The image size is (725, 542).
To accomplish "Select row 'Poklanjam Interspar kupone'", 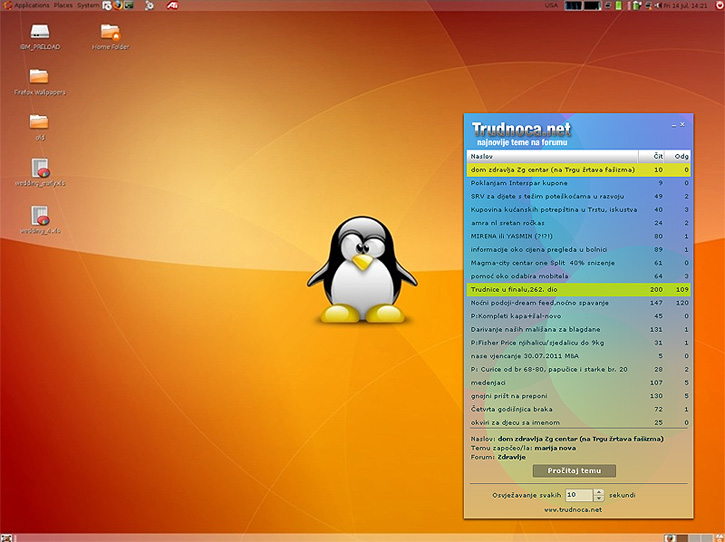I will (x=578, y=183).
